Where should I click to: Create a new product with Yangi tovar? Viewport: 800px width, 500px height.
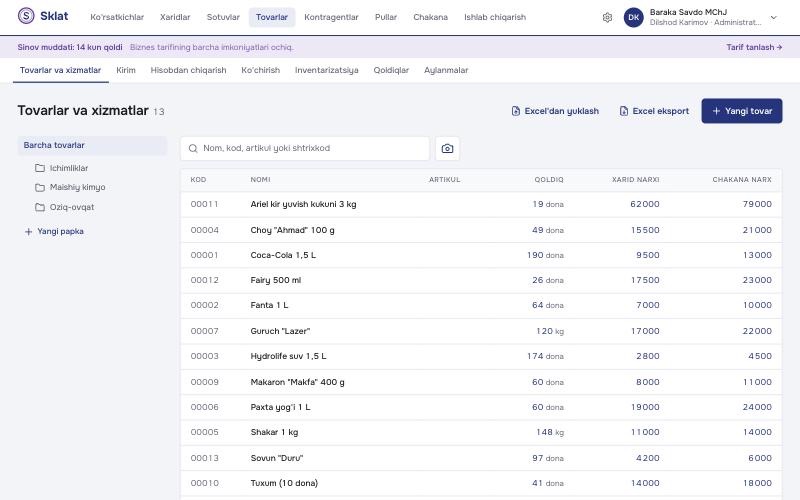(x=742, y=111)
